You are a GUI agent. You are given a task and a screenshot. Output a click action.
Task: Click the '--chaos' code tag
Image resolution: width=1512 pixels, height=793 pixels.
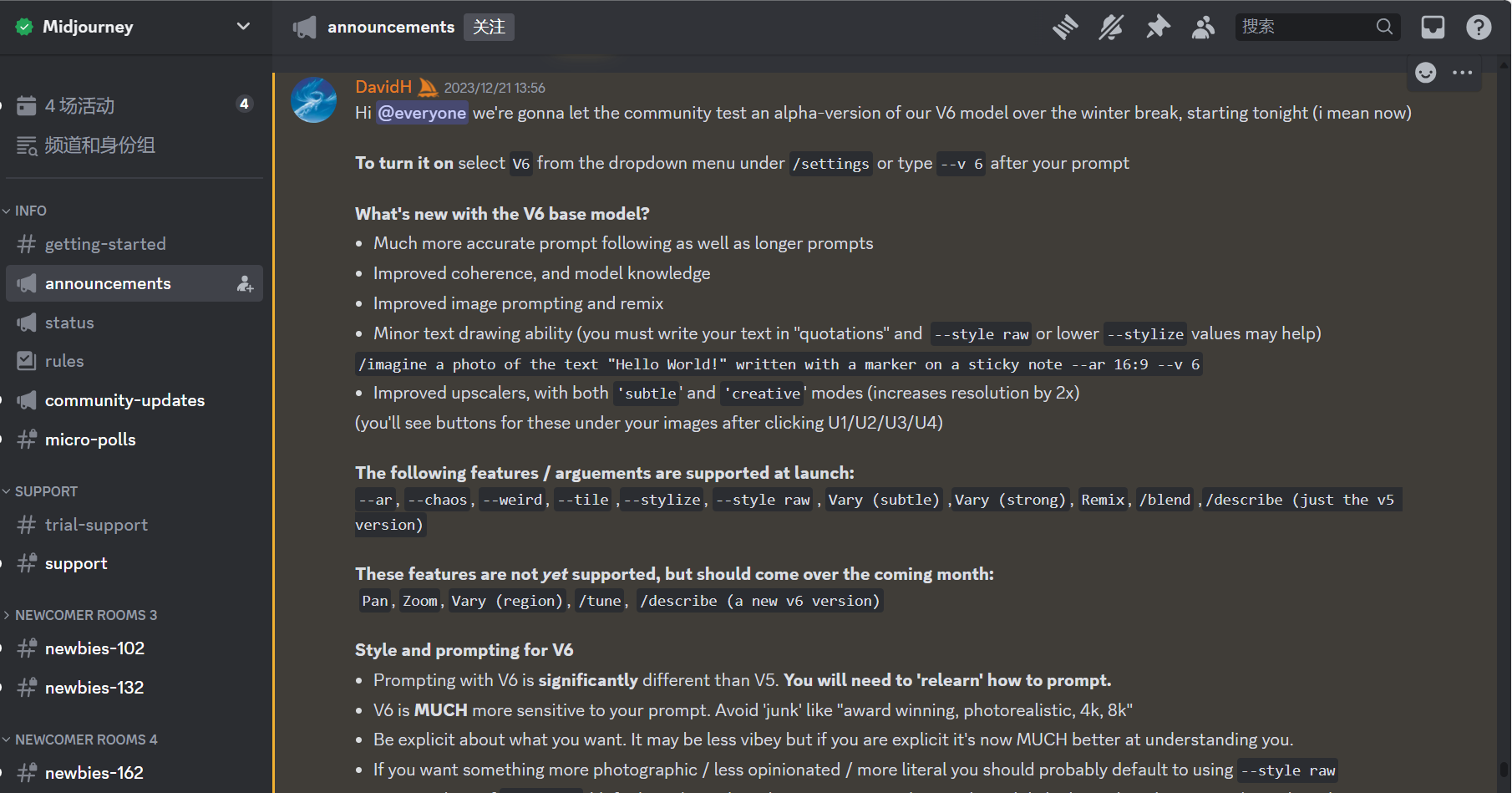[x=438, y=500]
